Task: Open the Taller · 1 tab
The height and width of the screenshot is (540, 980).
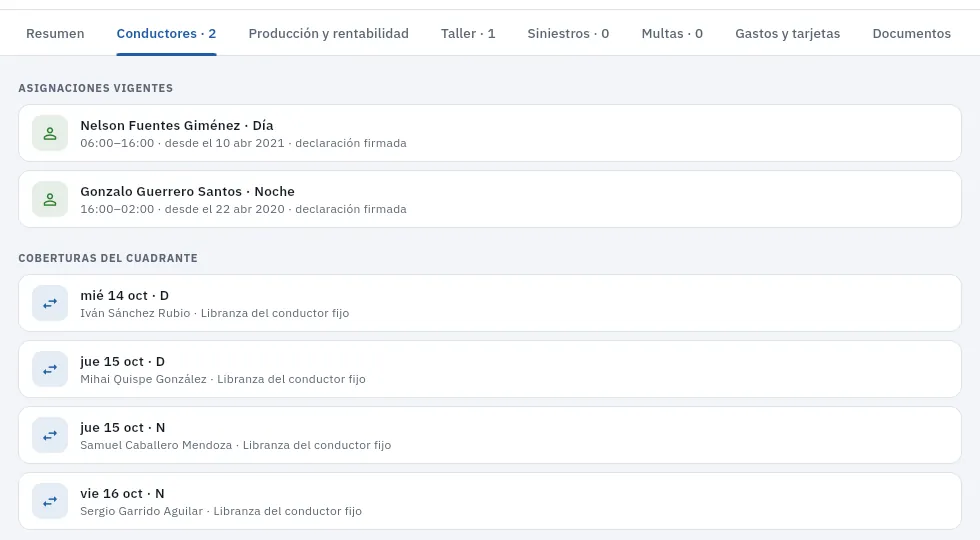Action: coord(468,34)
